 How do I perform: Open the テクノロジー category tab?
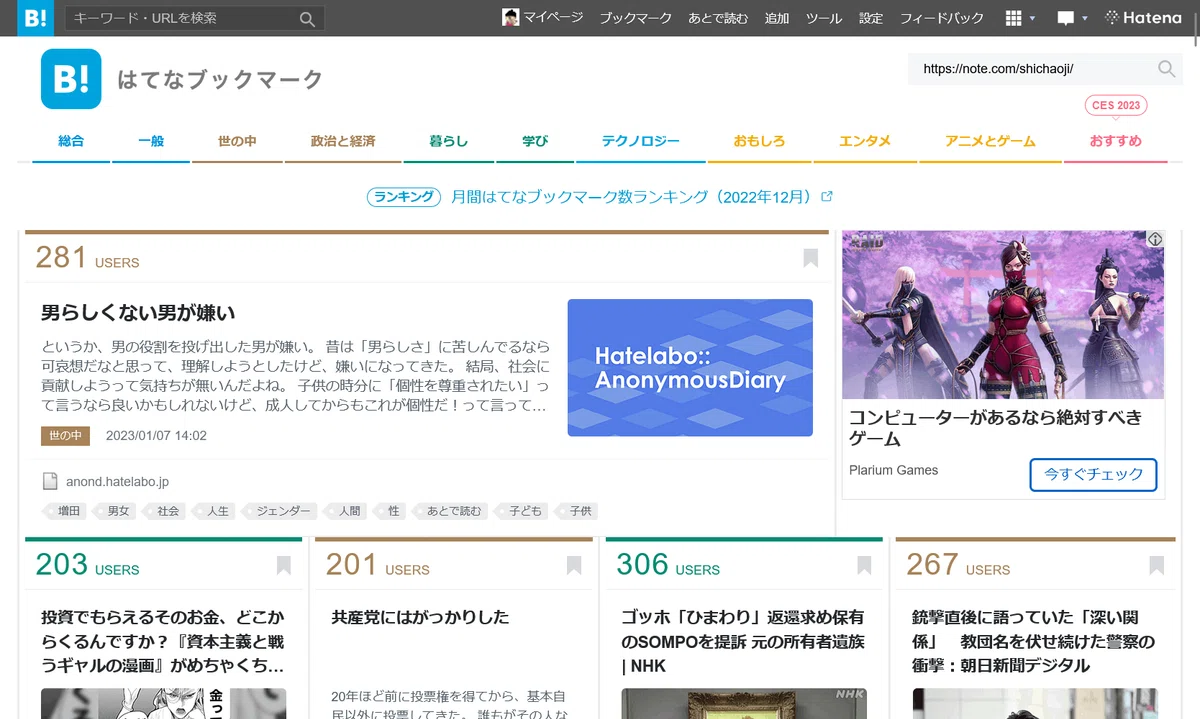(x=641, y=141)
